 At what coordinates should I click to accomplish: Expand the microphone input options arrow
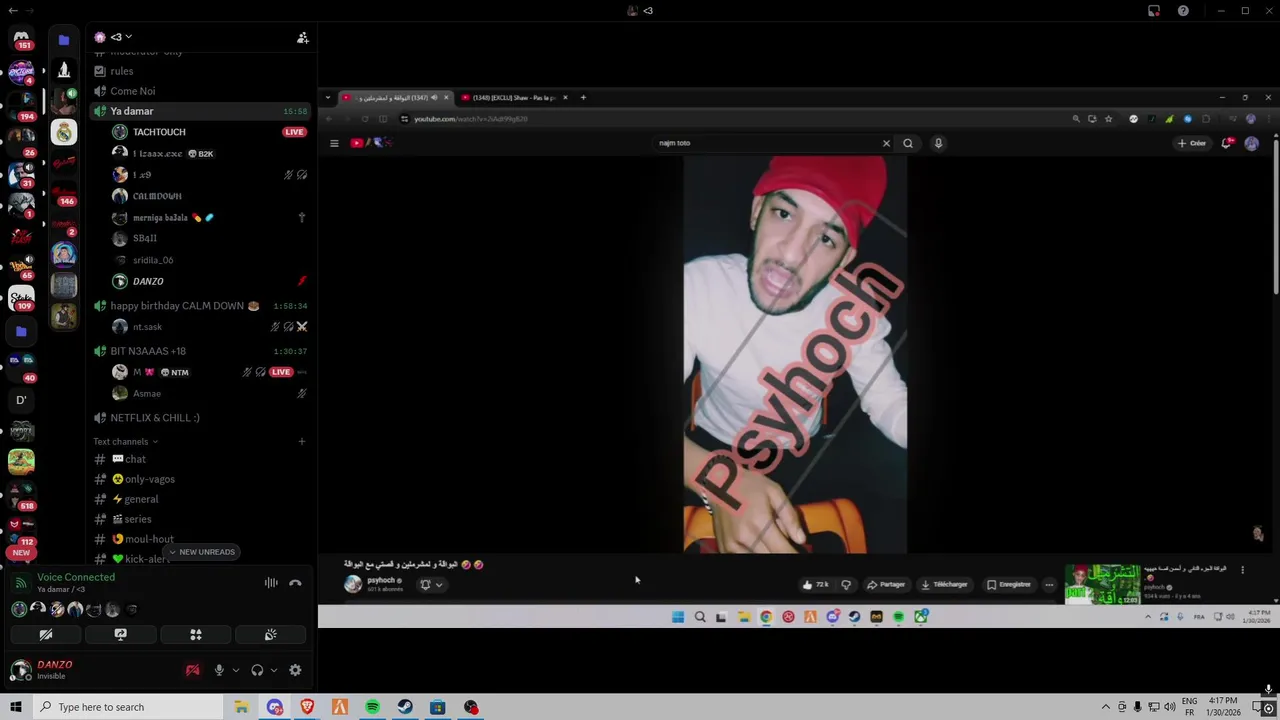(x=236, y=670)
